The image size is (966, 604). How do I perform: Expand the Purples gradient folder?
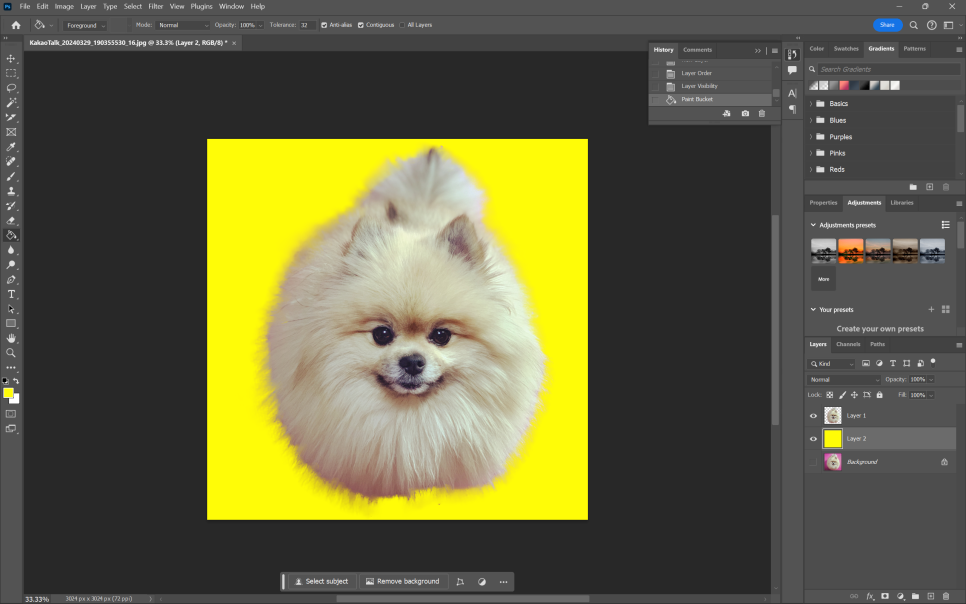pos(811,137)
